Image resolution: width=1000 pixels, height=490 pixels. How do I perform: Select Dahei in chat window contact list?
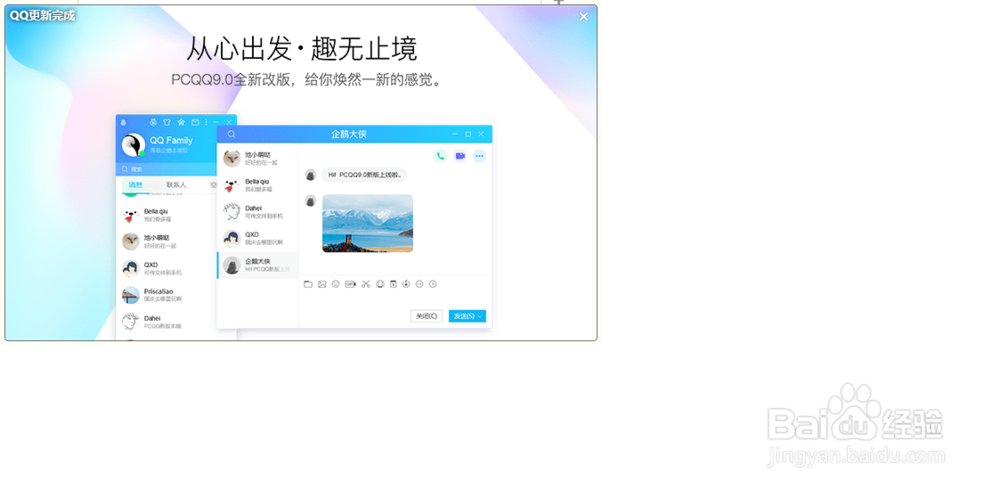[258, 212]
